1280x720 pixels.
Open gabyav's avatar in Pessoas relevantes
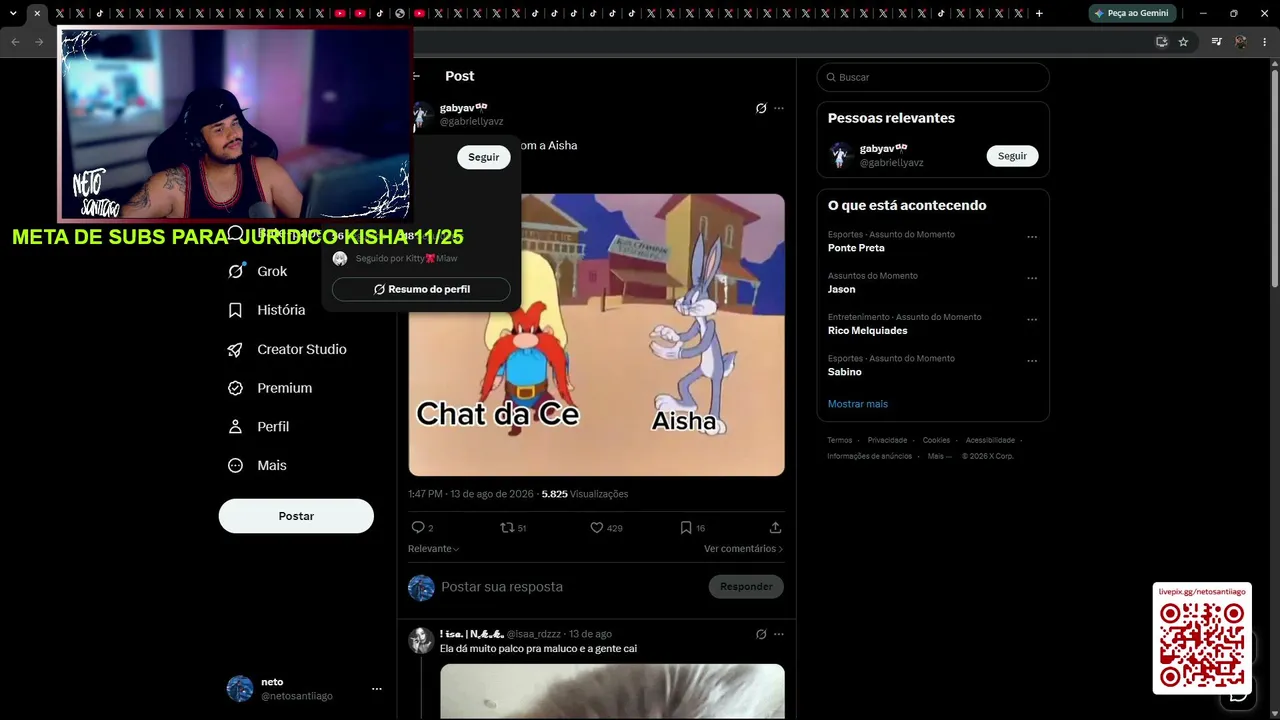coord(840,155)
